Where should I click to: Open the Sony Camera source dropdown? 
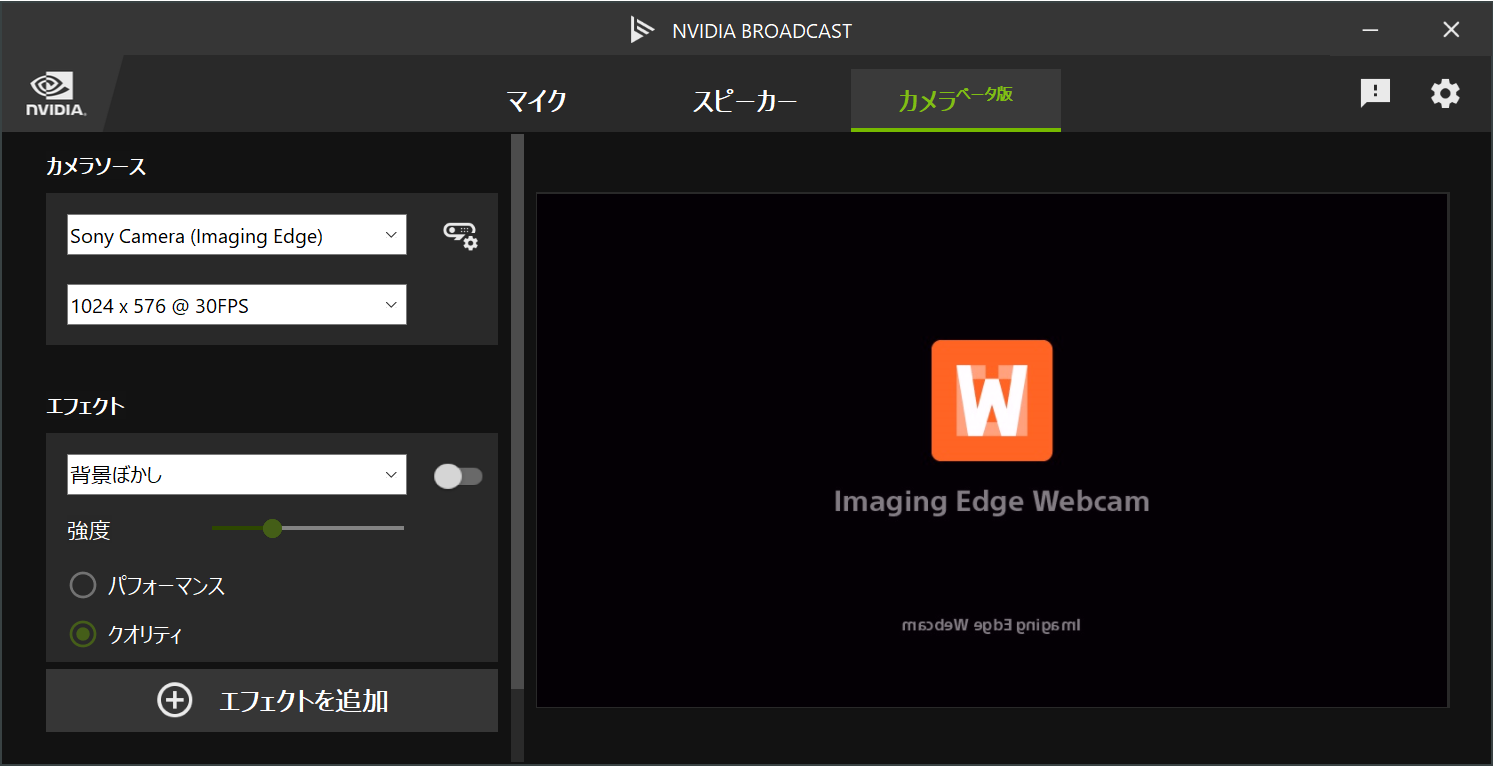click(x=237, y=234)
